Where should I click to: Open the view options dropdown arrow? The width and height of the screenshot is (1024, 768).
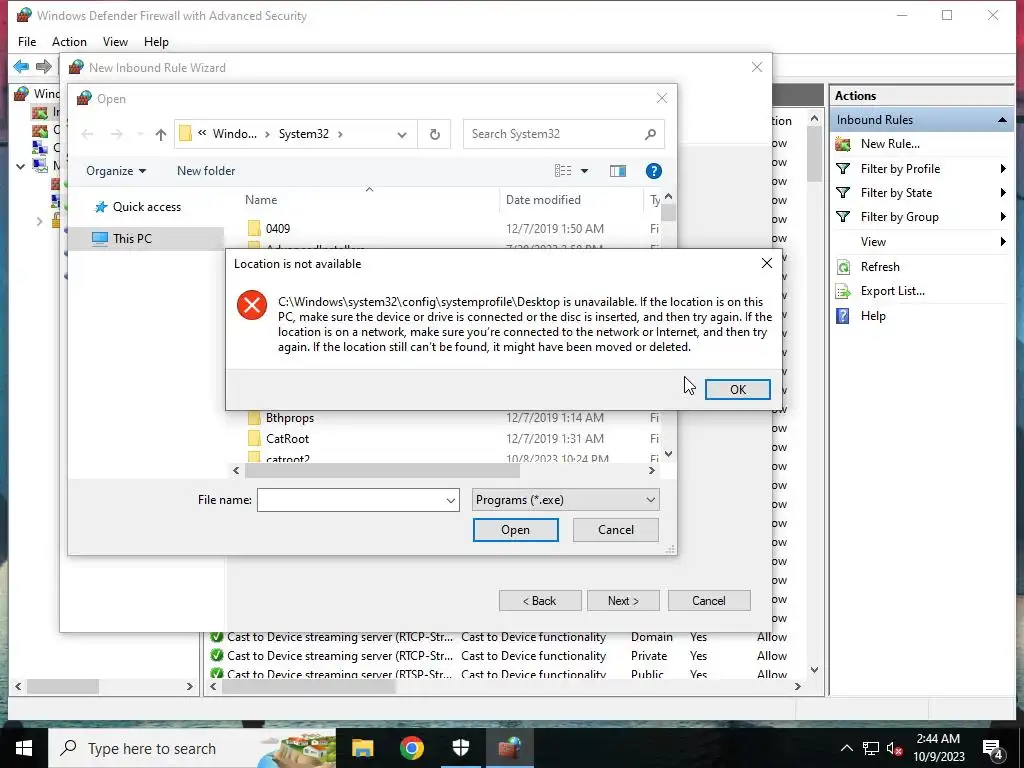point(584,171)
